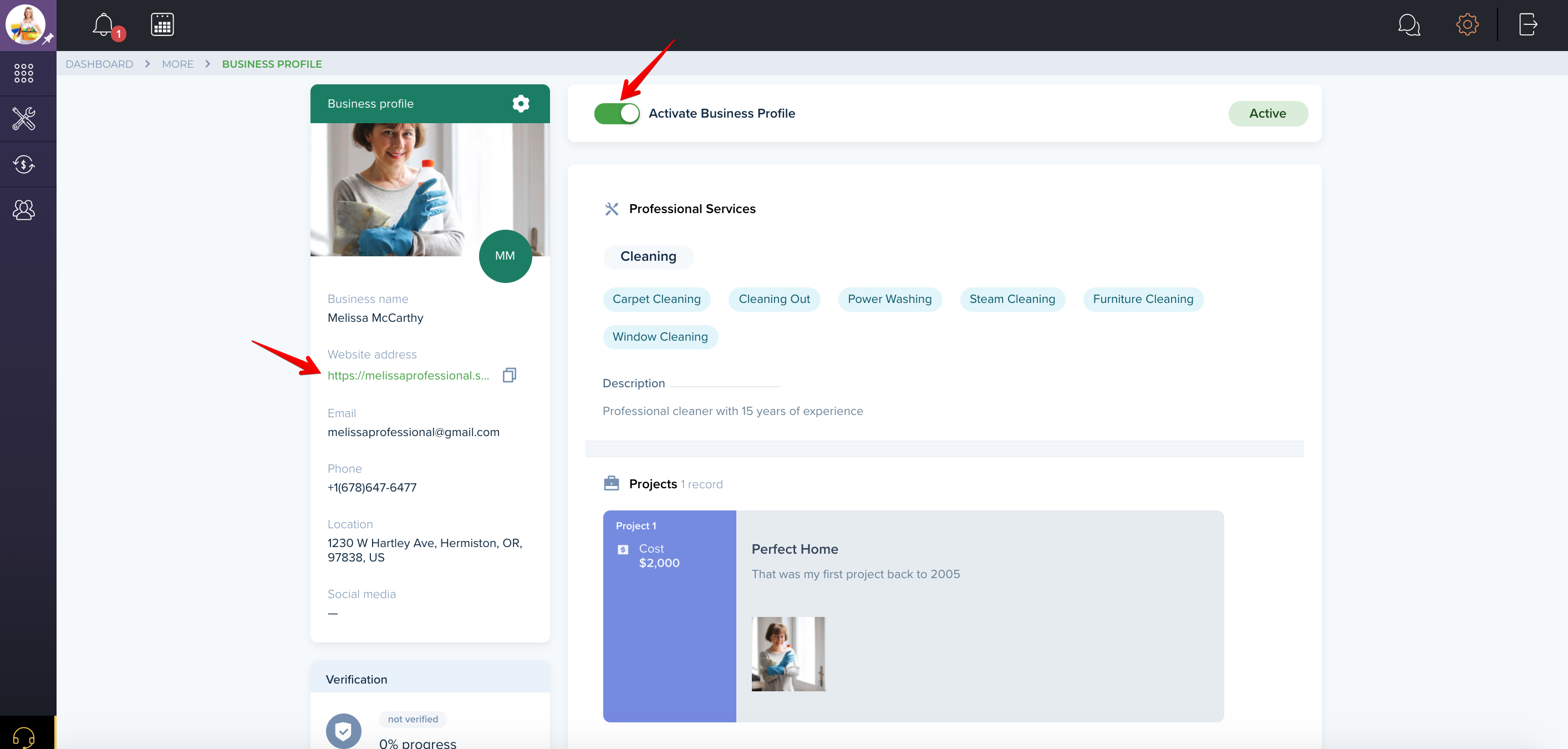Toggle Activate Business Profile switch
The height and width of the screenshot is (749, 1568).
[x=617, y=113]
